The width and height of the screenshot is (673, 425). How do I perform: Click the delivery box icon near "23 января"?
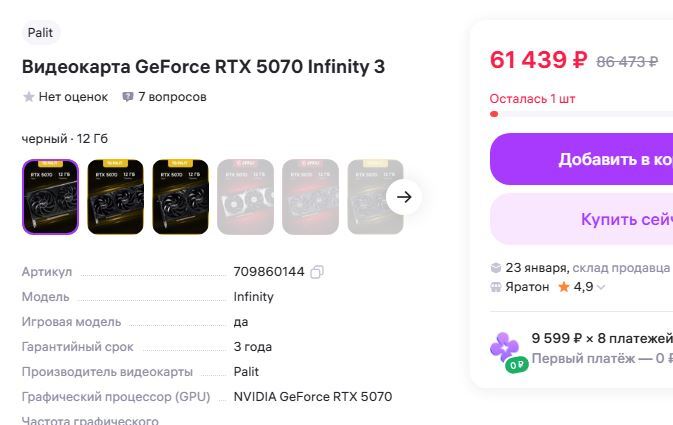(x=496, y=268)
